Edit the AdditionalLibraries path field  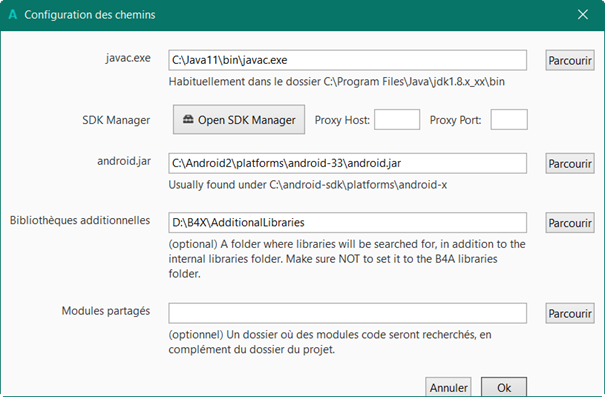pyautogui.click(x=347, y=223)
